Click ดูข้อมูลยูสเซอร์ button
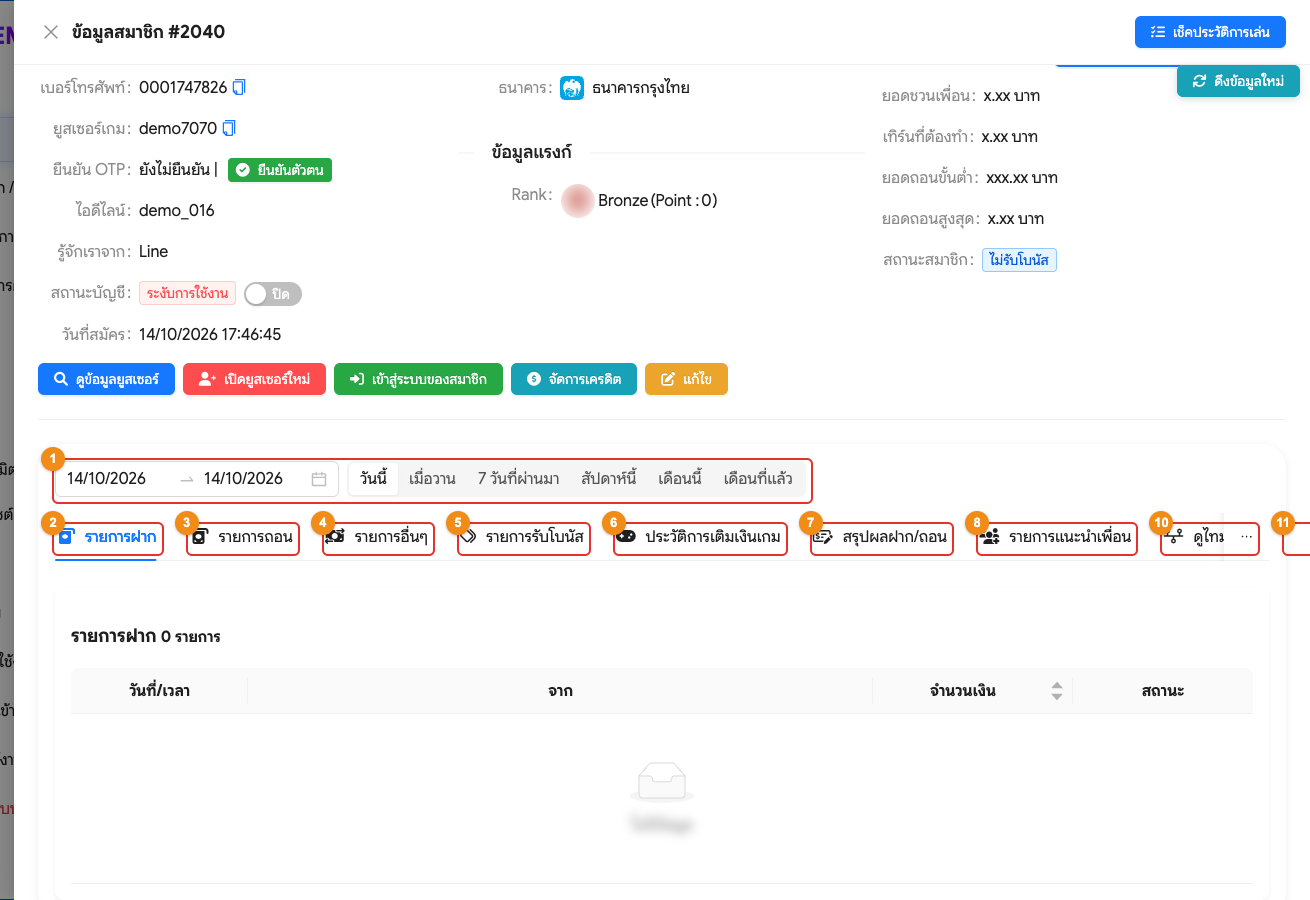The image size is (1310, 900). (x=106, y=380)
